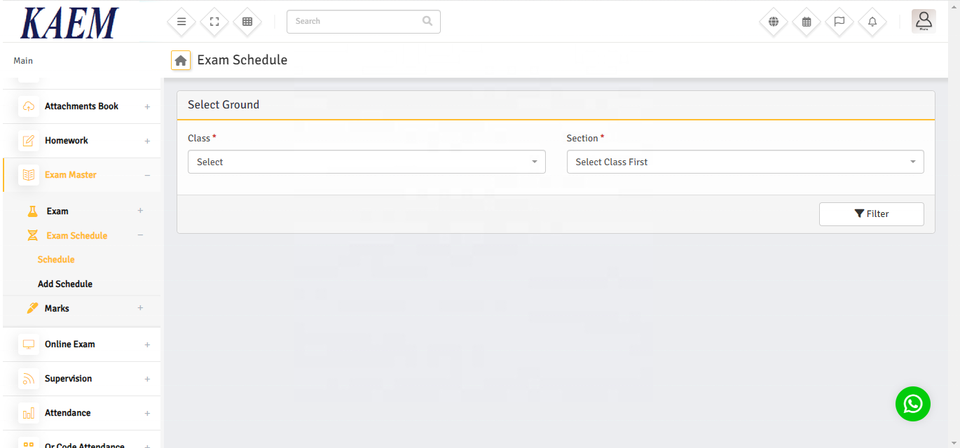
Task: Open the globe language icon
Action: coord(773,22)
